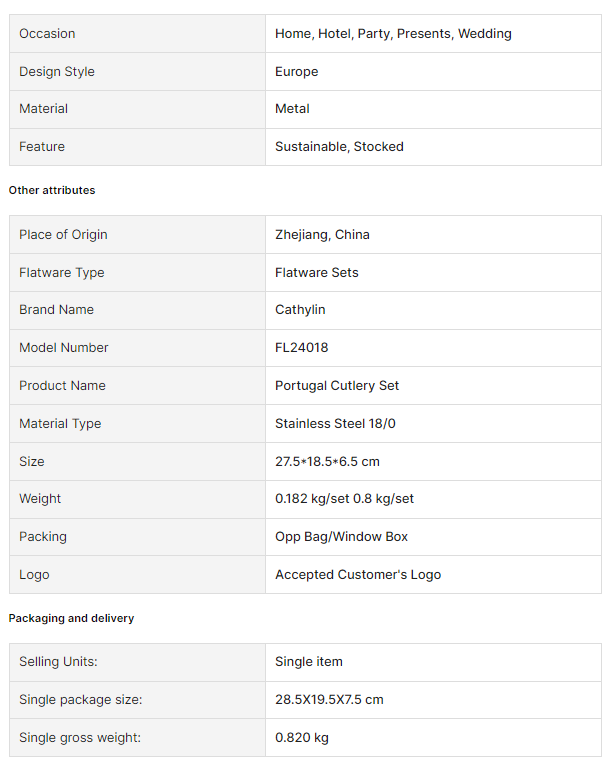The width and height of the screenshot is (614, 769).
Task: Click the 'Sustainable, Stocked' feature value
Action: (x=339, y=147)
